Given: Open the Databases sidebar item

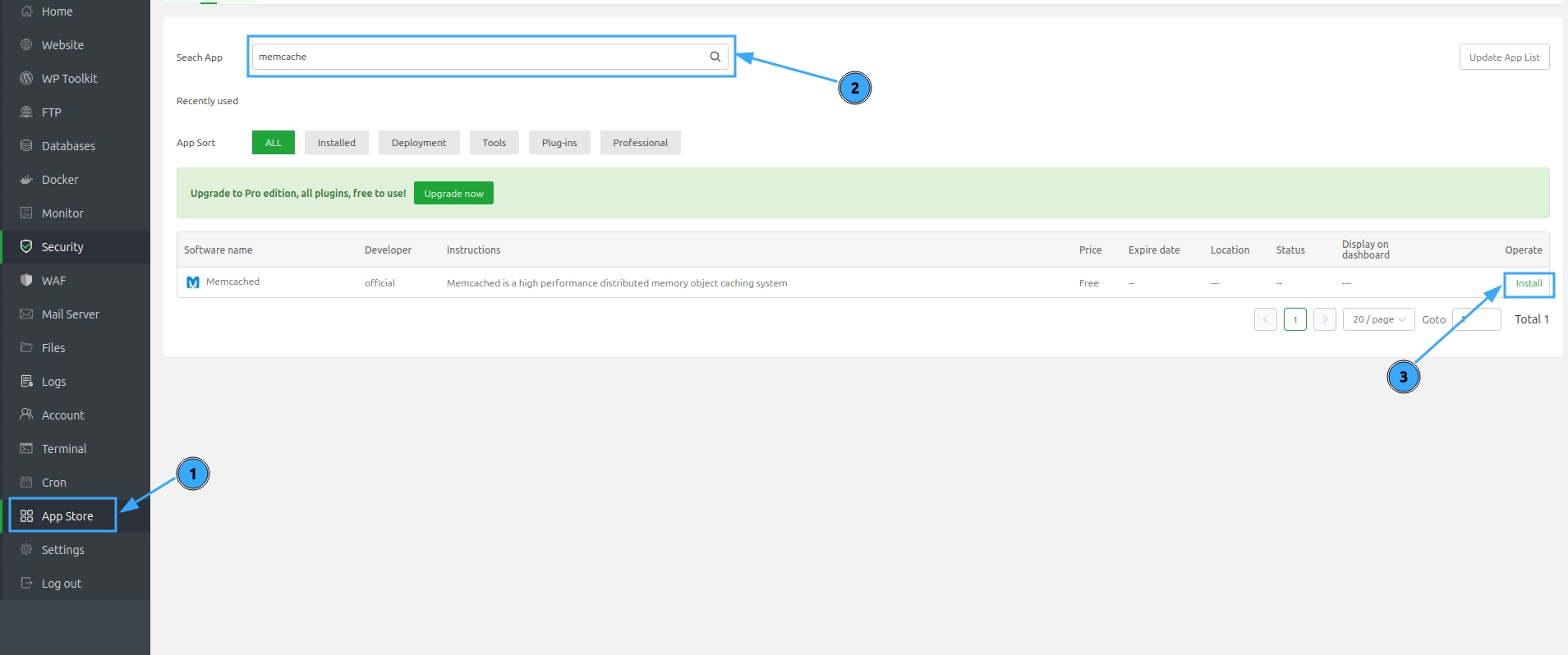Looking at the screenshot, I should coord(76,146).
